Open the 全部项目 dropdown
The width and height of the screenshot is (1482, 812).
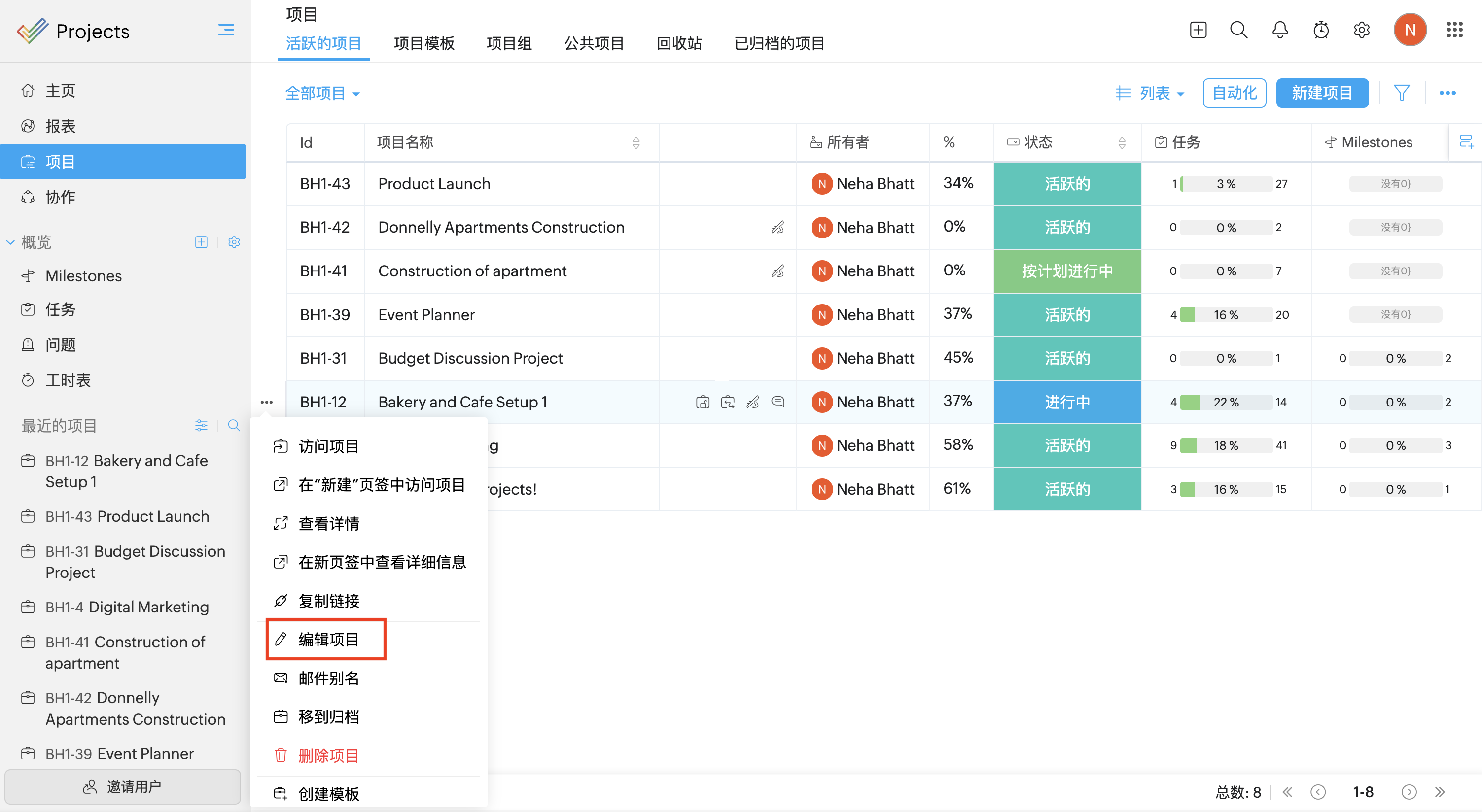coord(322,93)
